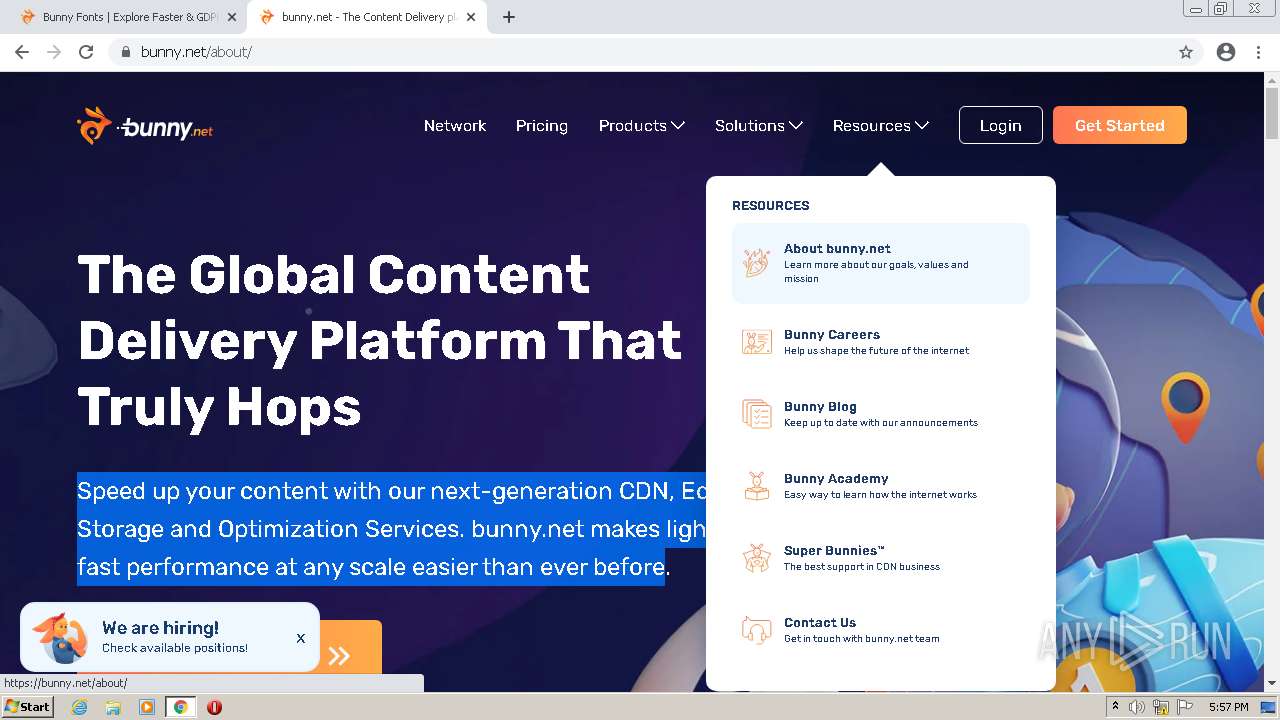Image resolution: width=1280 pixels, height=720 pixels.
Task: Dismiss the We are hiring popup
Action: [300, 638]
